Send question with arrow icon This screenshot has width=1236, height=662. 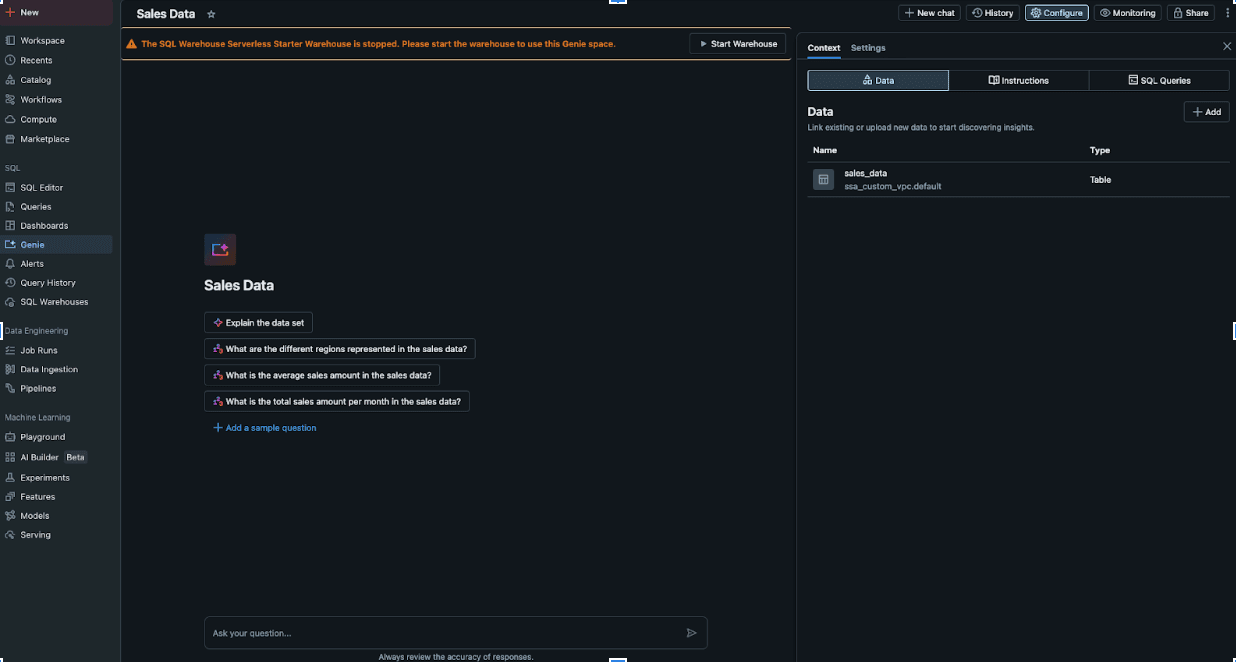click(691, 633)
